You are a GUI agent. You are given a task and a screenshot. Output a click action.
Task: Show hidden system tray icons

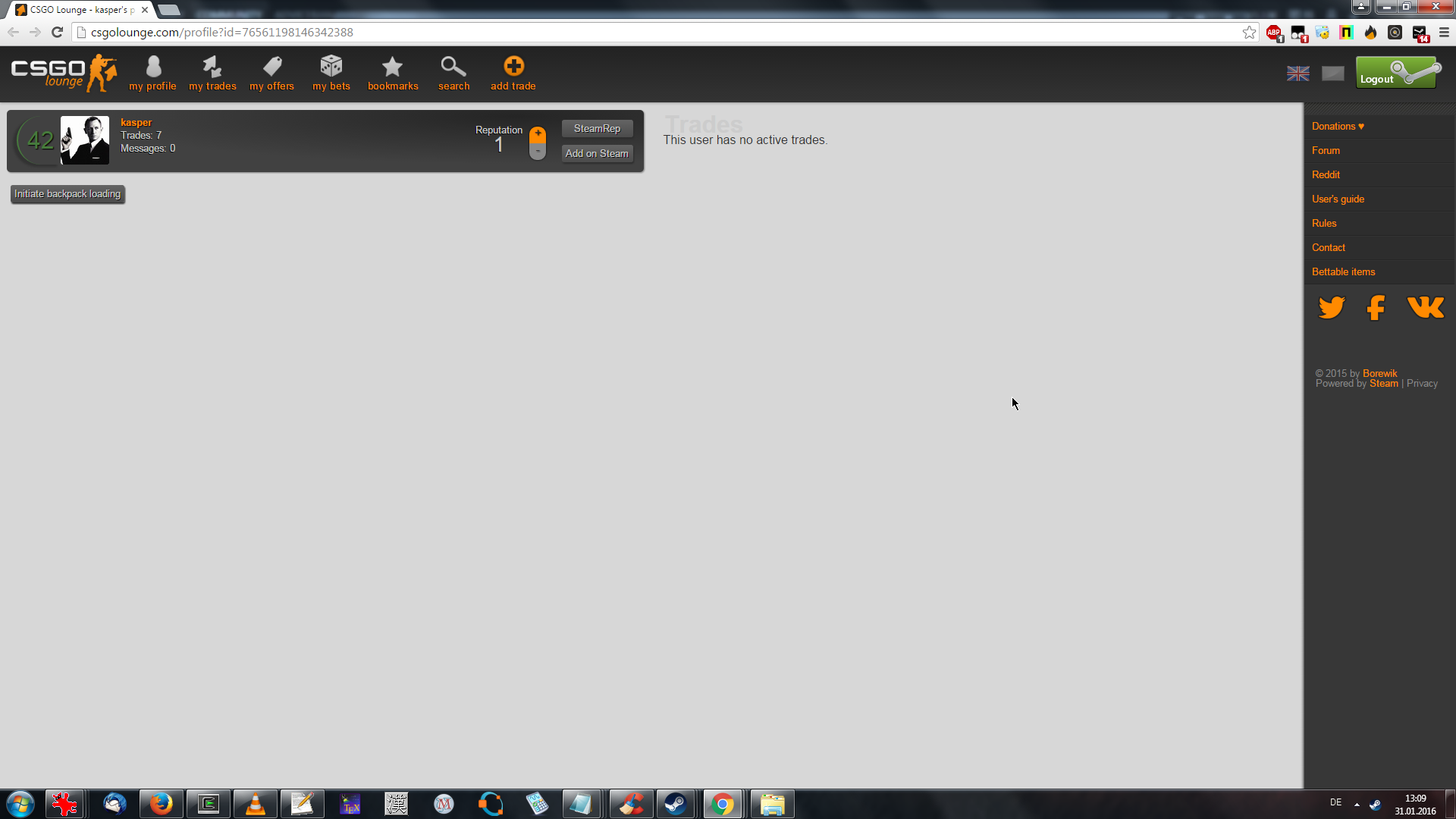(x=1357, y=804)
